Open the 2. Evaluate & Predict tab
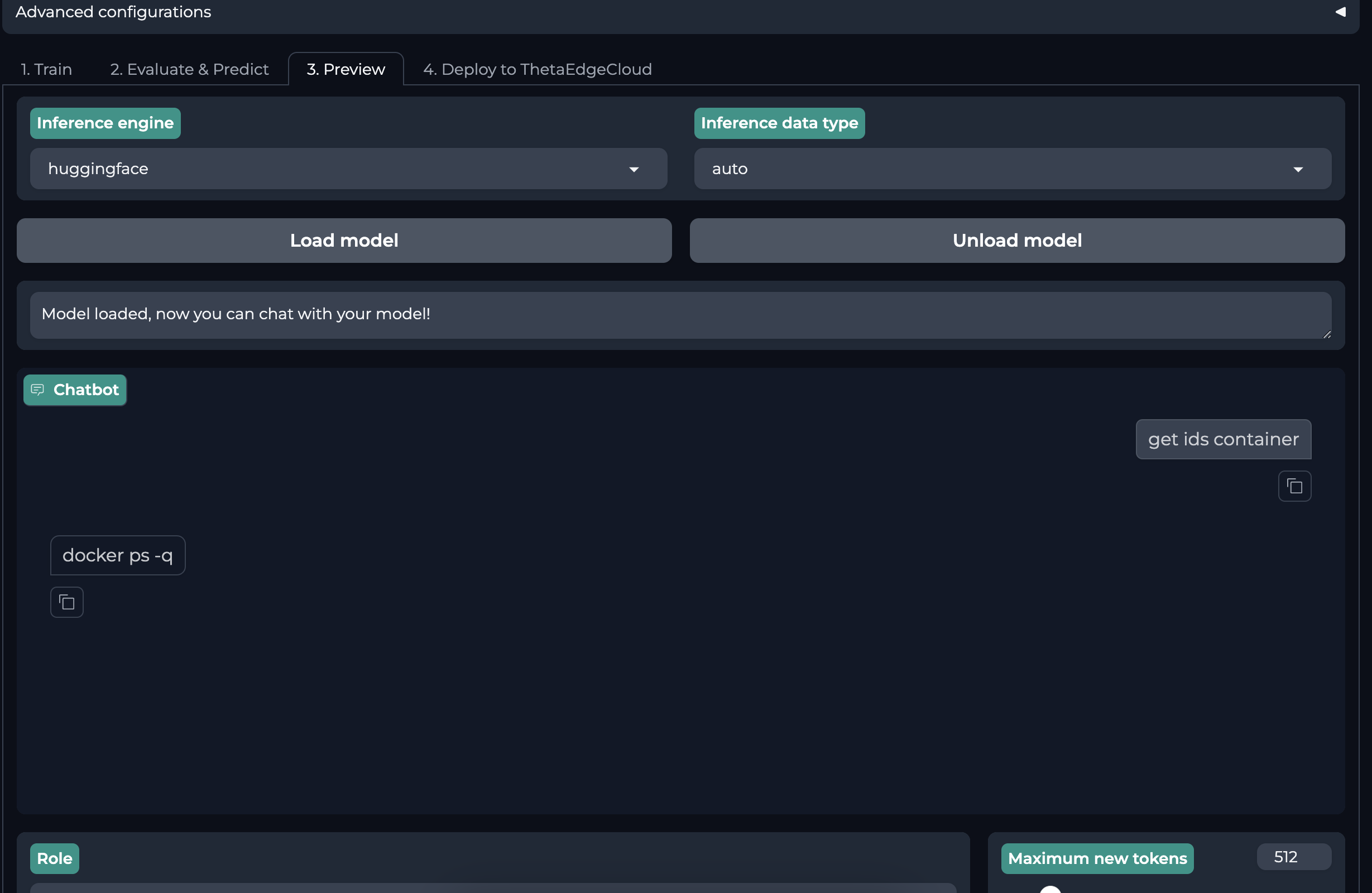This screenshot has height=893, width=1372. (x=189, y=69)
